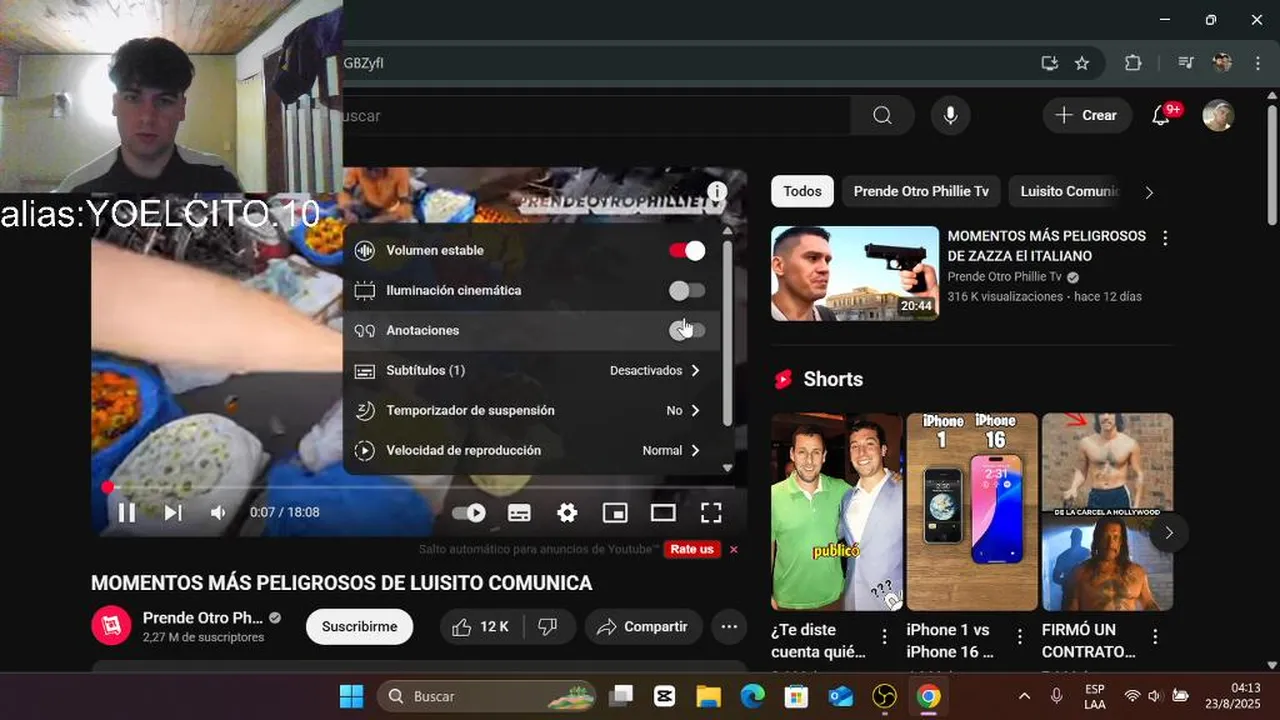Open the Chrome extensions puzzle icon

[1133, 63]
